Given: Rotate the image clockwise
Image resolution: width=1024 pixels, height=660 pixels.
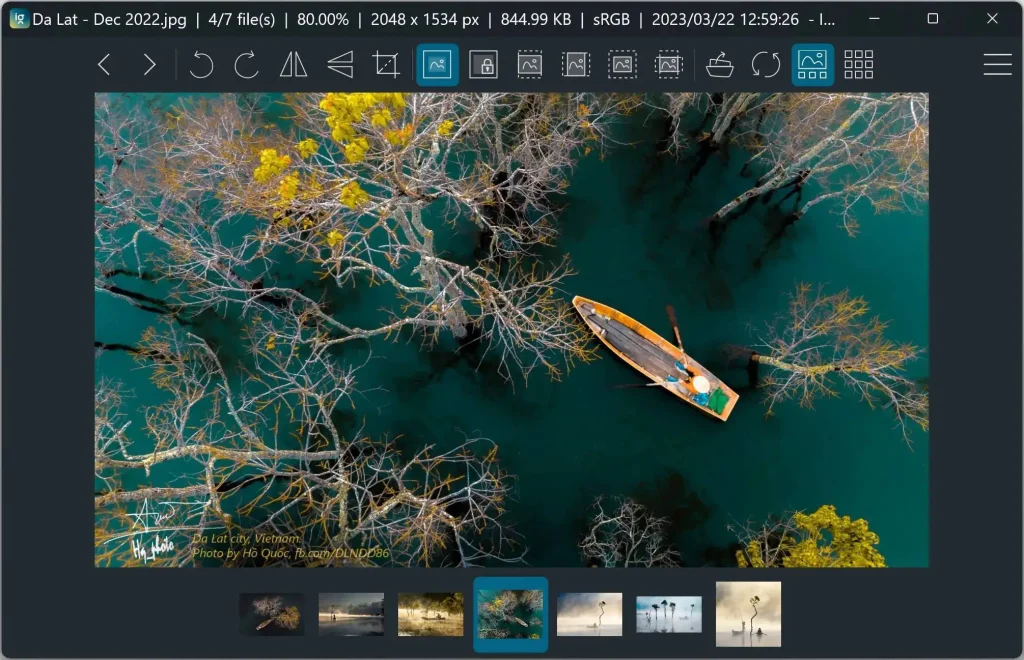Looking at the screenshot, I should pos(247,65).
